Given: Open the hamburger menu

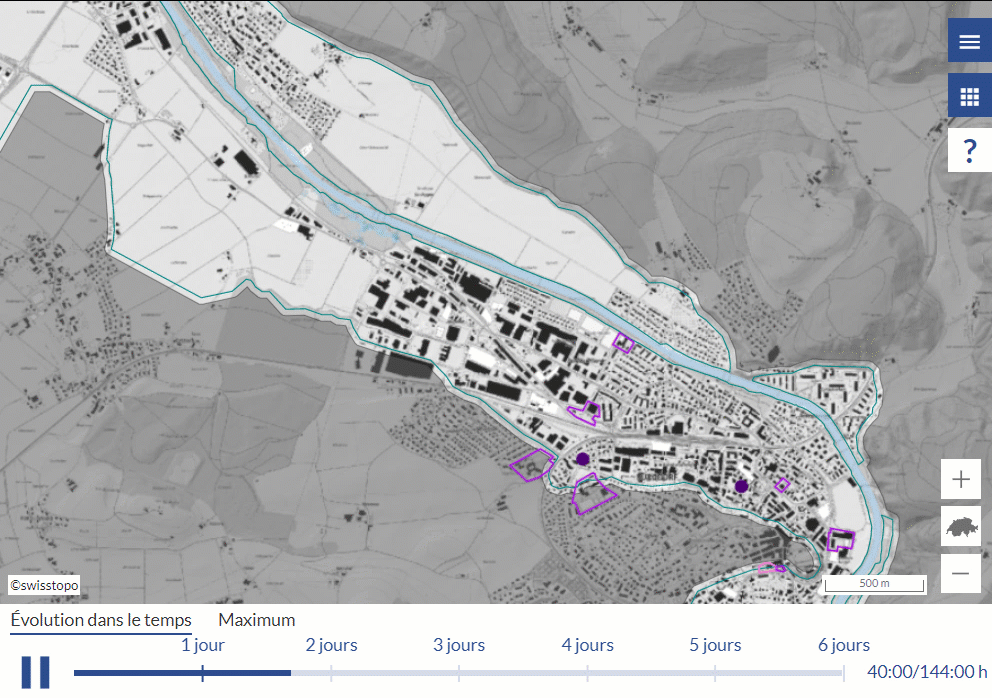Looking at the screenshot, I should pyautogui.click(x=969, y=41).
